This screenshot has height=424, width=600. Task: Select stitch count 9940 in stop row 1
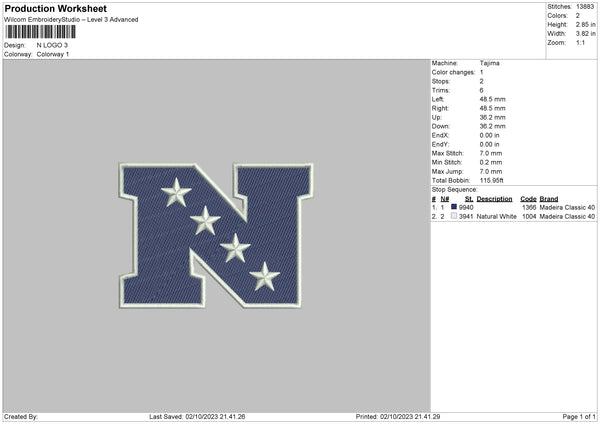coord(466,207)
